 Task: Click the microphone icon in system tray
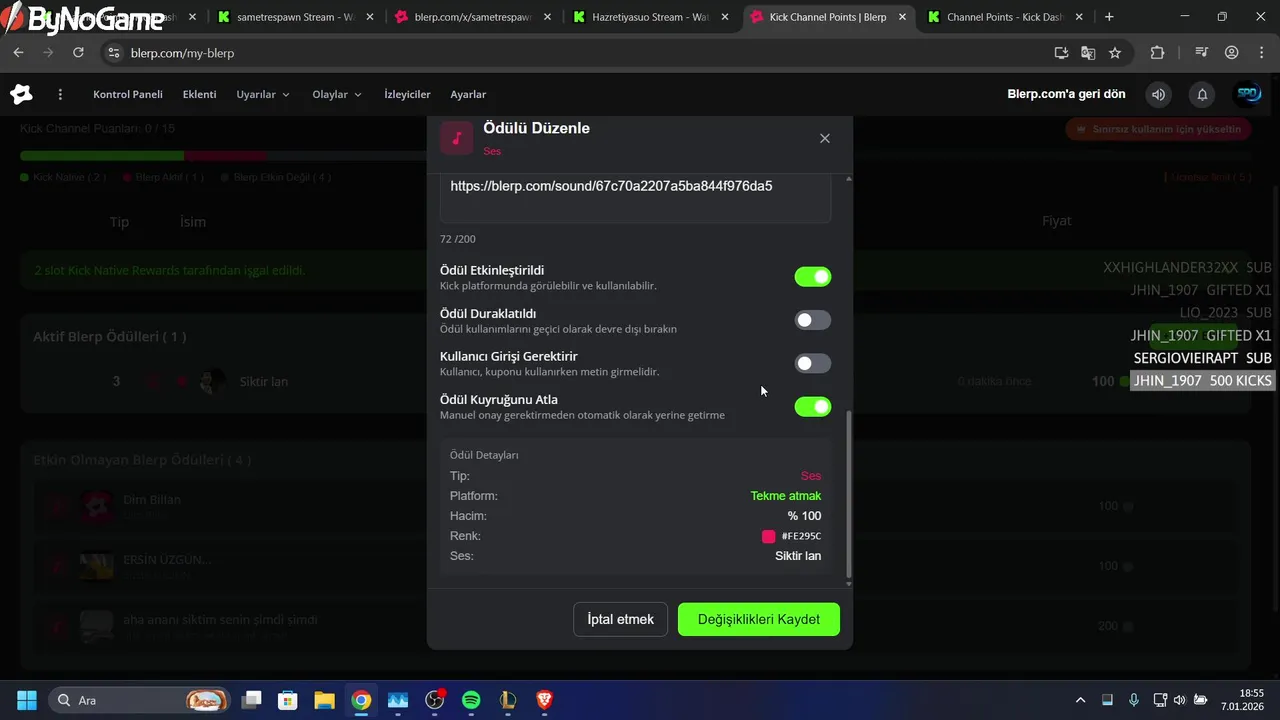click(1134, 700)
